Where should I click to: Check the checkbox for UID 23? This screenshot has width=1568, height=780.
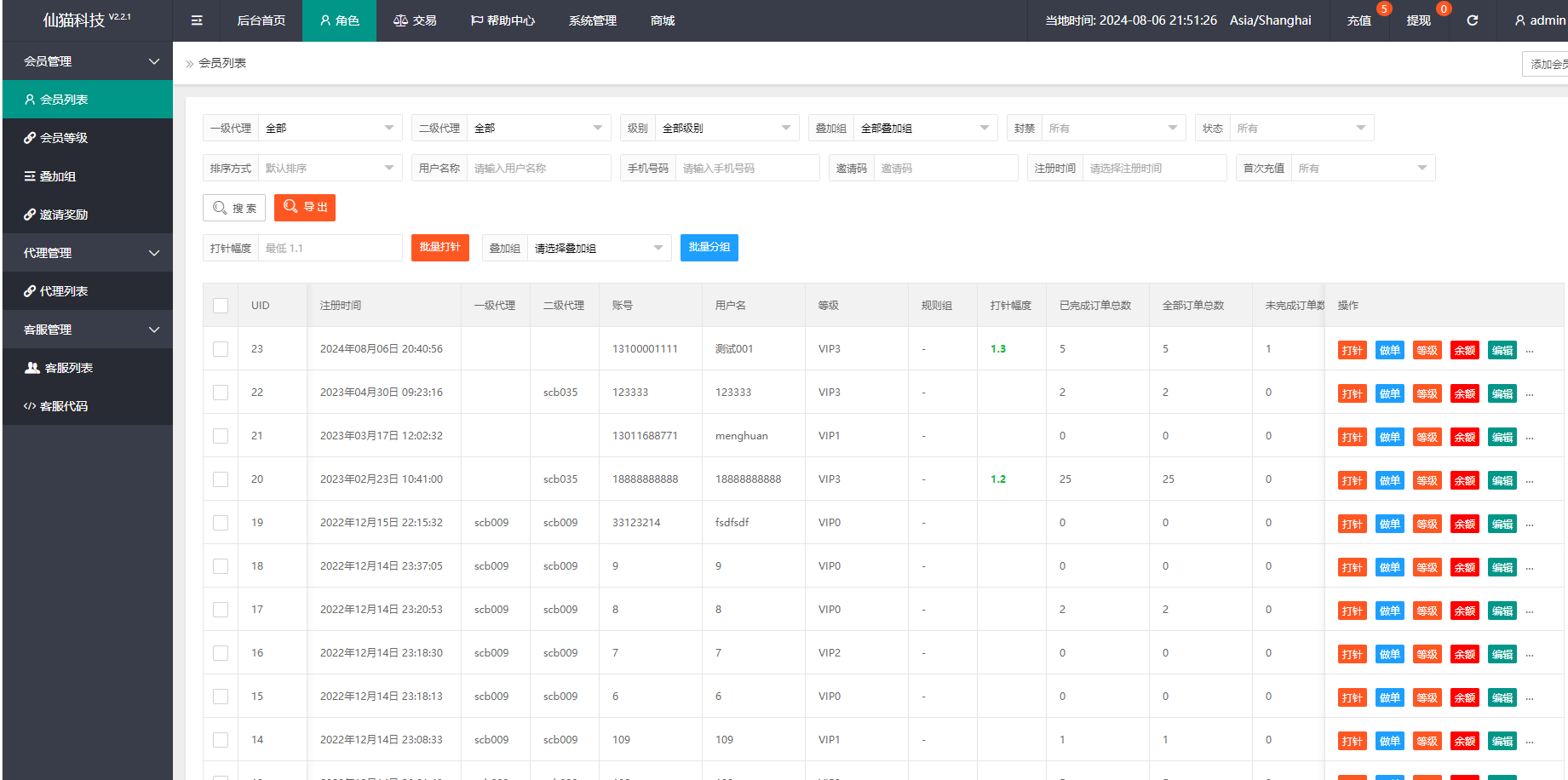pos(221,349)
